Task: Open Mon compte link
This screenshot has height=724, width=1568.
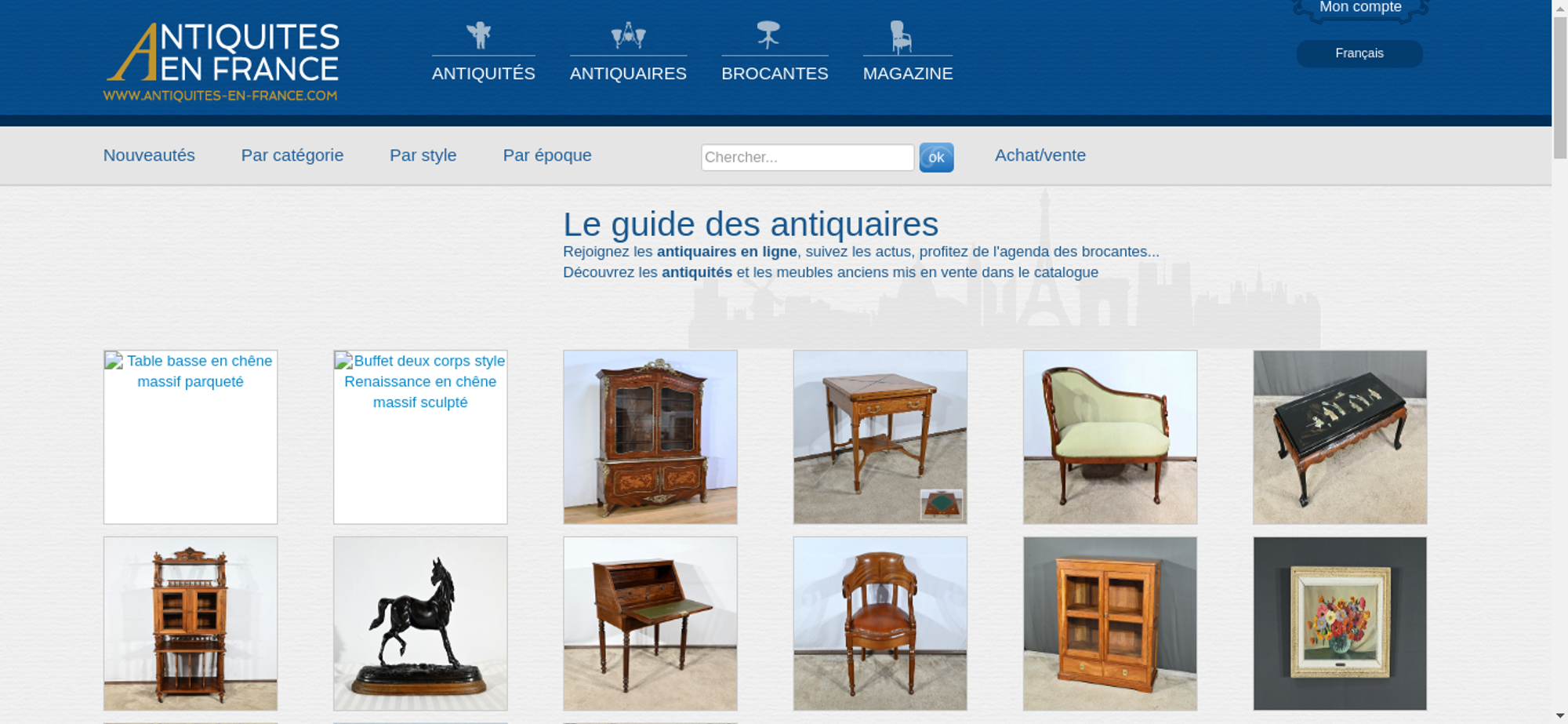Action: coord(1360,8)
